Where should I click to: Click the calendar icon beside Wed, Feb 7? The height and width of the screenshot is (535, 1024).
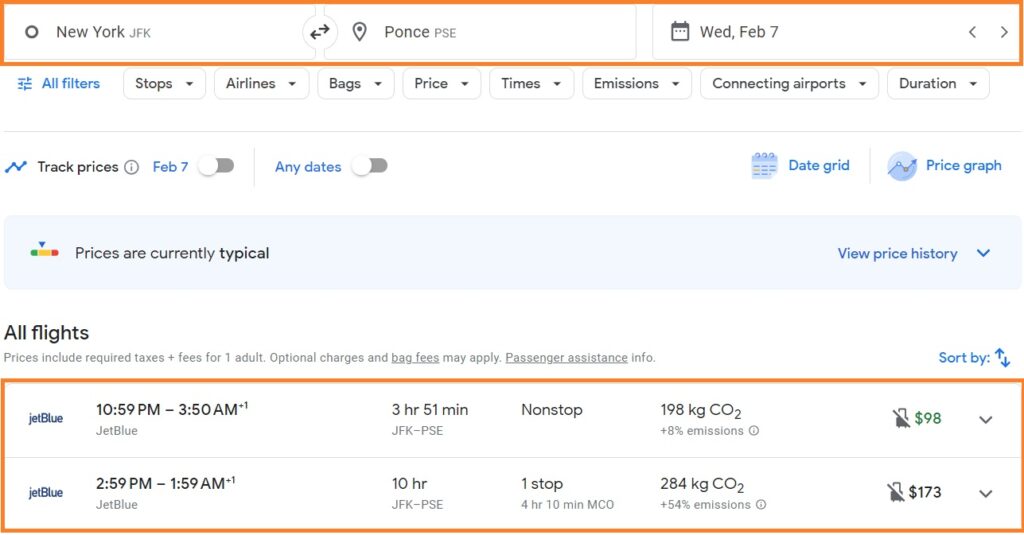coord(680,31)
